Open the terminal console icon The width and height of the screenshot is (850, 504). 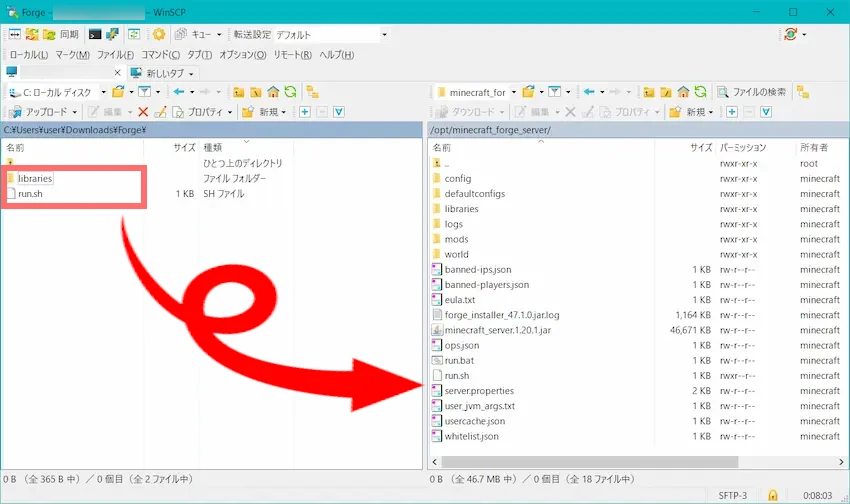coord(95,35)
